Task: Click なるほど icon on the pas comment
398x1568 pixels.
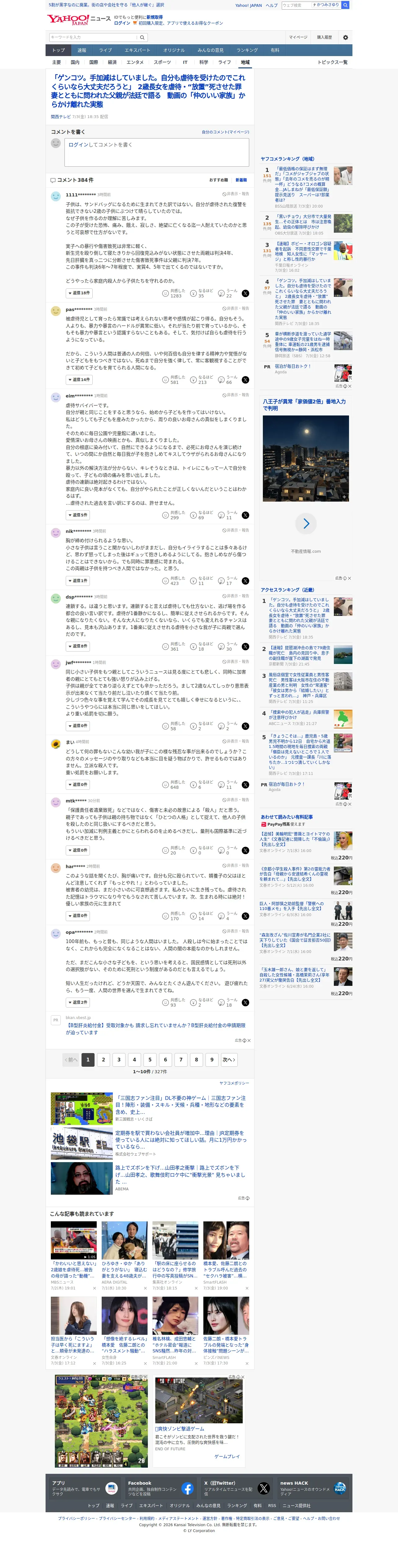Action: coord(193,380)
